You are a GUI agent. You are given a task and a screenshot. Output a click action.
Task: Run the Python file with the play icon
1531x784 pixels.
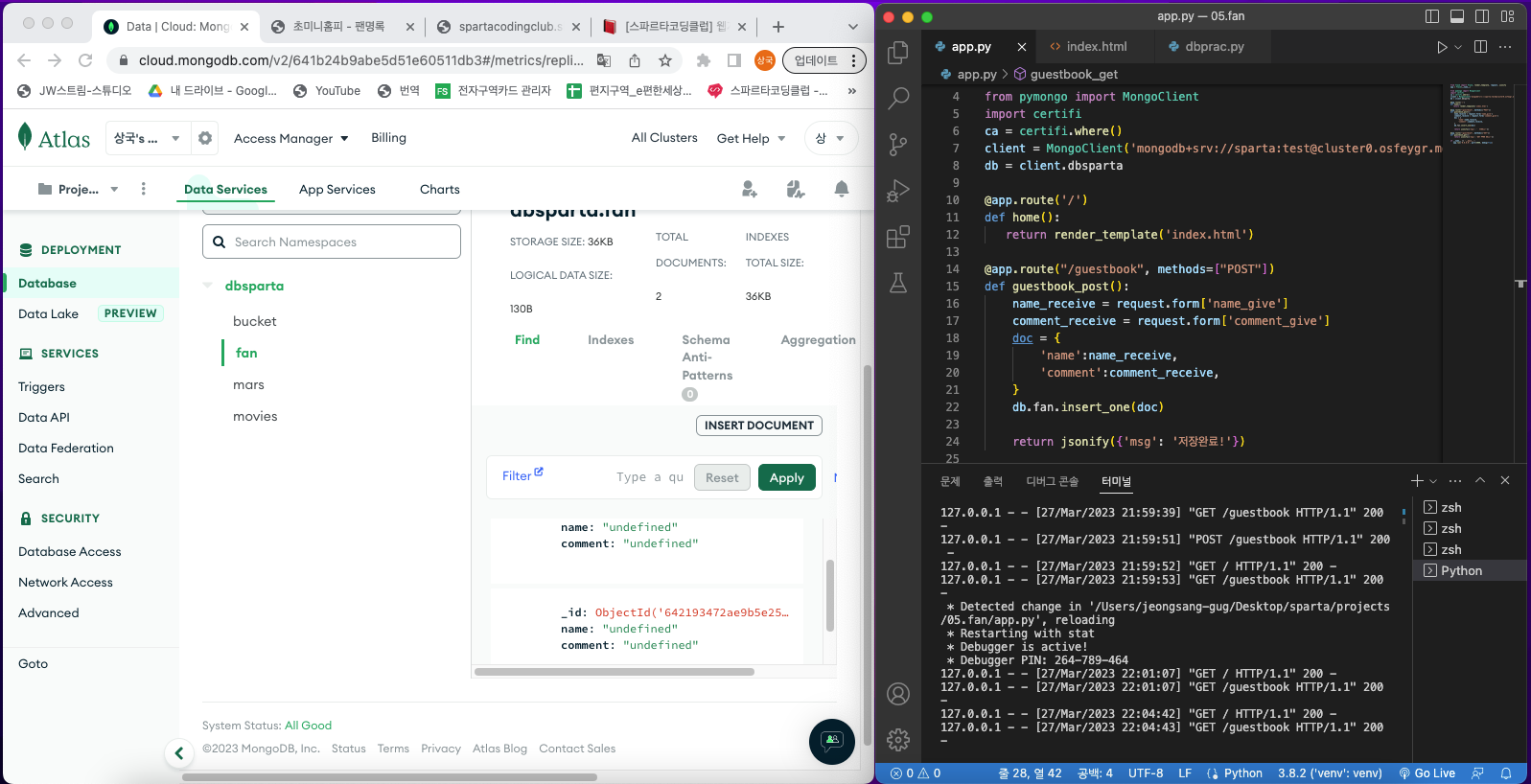(1442, 47)
